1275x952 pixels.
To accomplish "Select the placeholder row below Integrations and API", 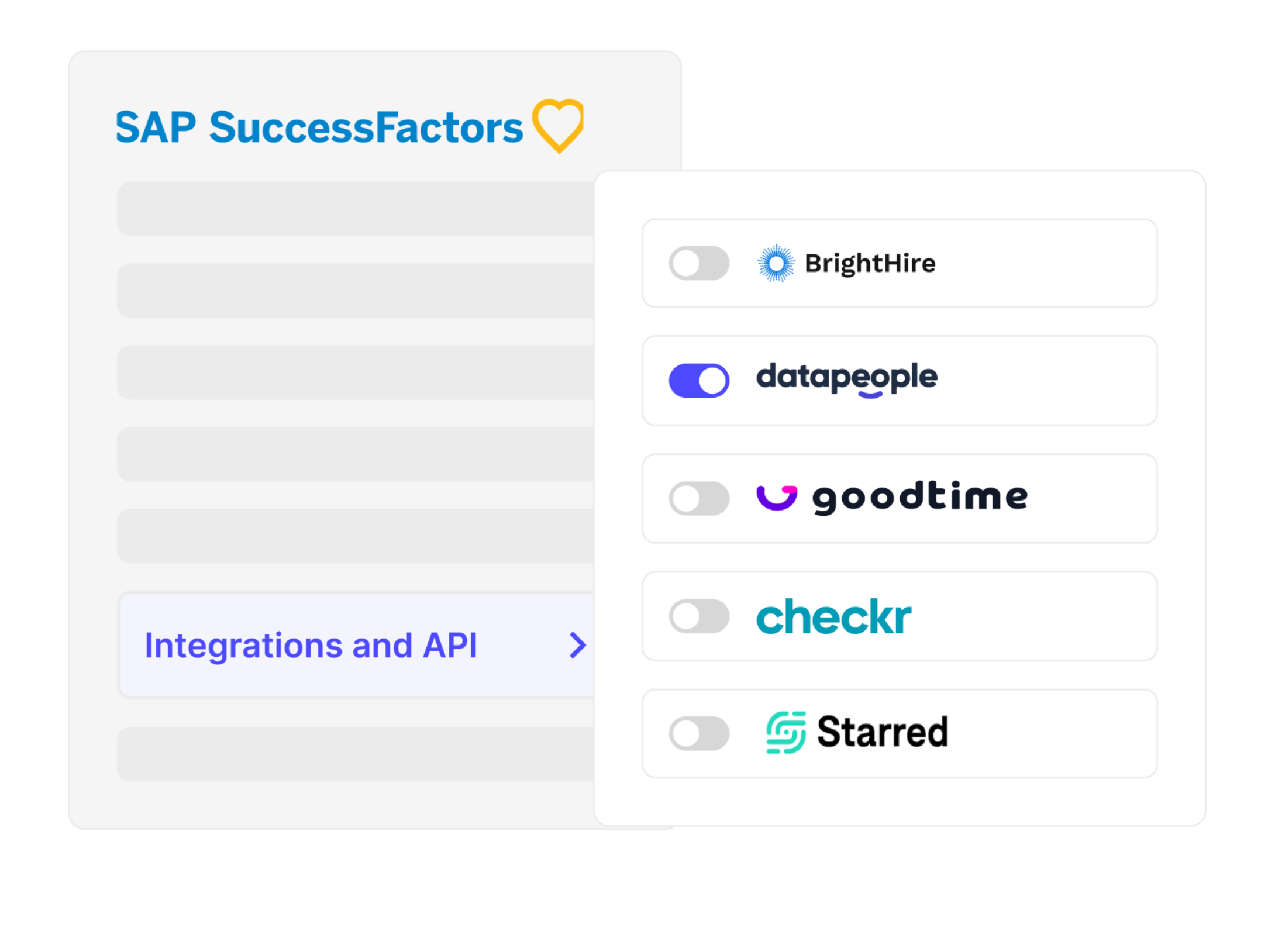I will pyautogui.click(x=356, y=754).
